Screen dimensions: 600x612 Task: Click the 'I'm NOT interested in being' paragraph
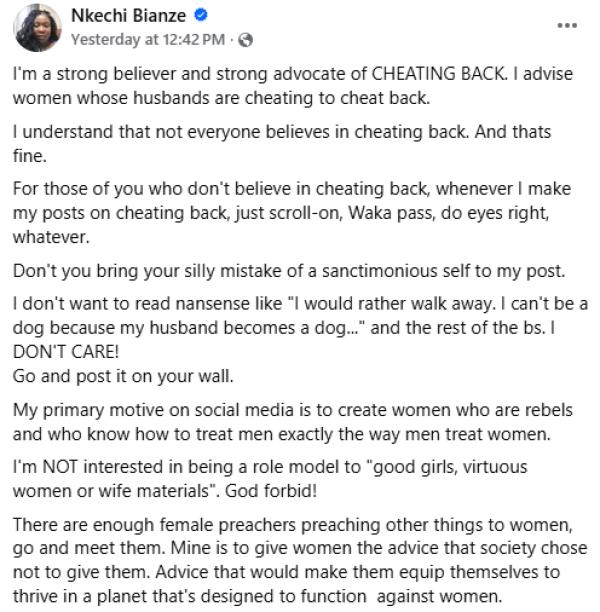coord(270,479)
